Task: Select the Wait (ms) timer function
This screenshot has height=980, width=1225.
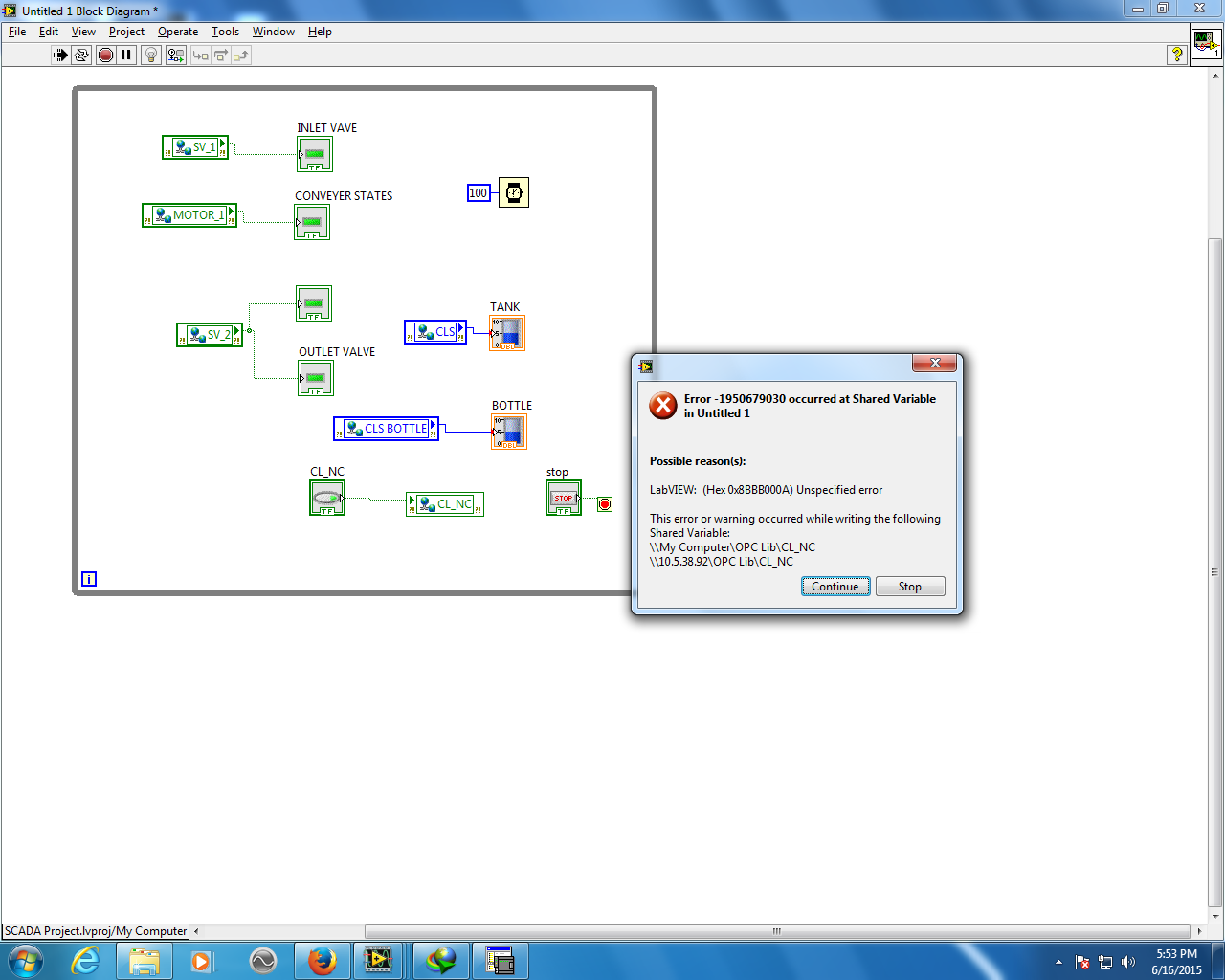Action: pos(514,192)
